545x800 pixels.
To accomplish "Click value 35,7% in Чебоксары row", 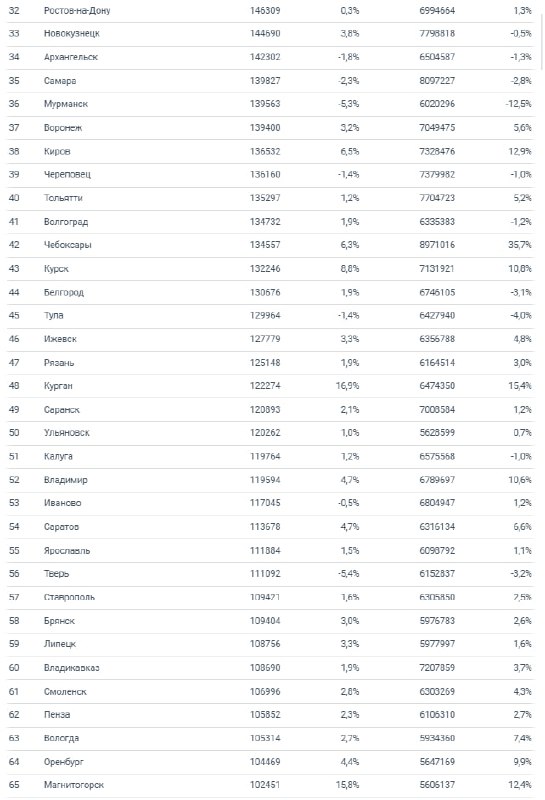I will [519, 245].
